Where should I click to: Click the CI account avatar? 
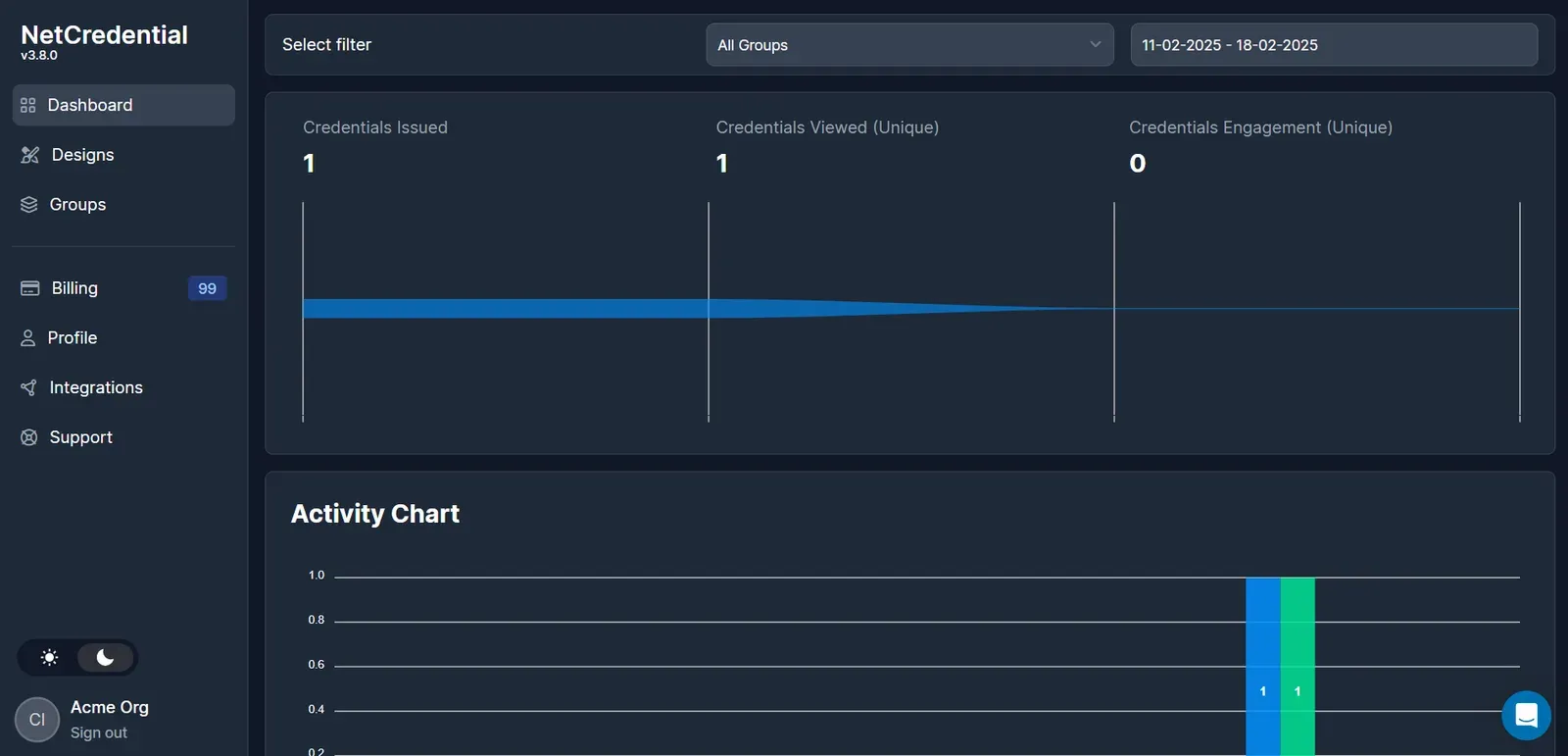click(37, 720)
